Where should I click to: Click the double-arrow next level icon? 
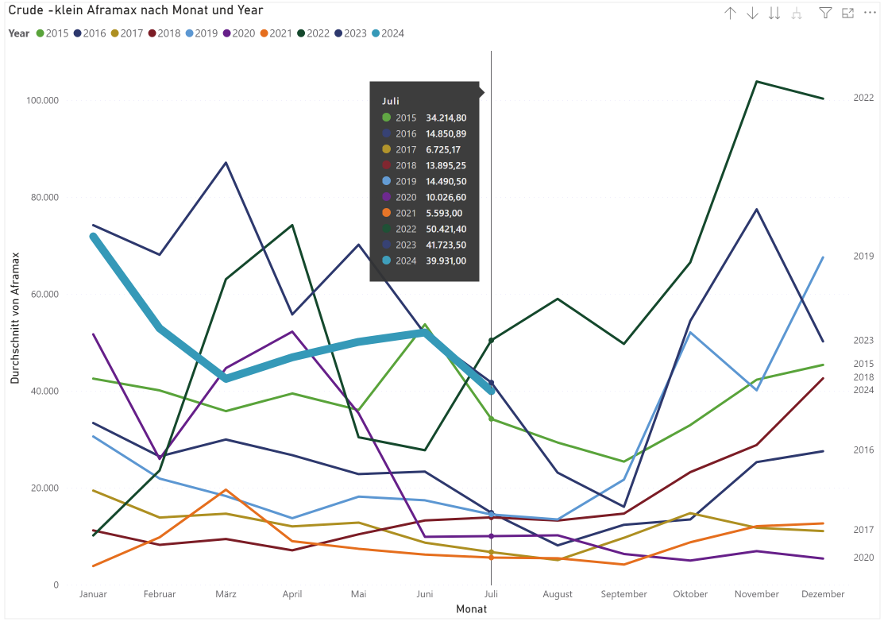click(x=774, y=13)
